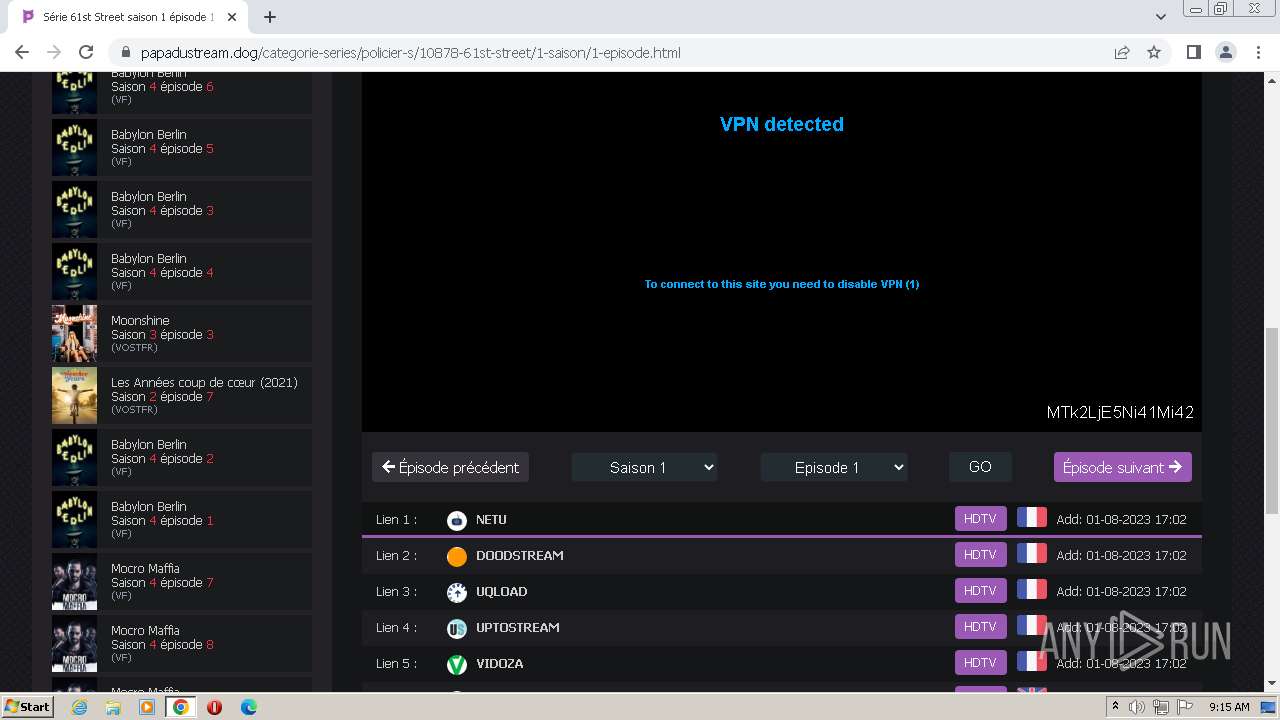Open the Chrome side panel icon

pos(1193,52)
